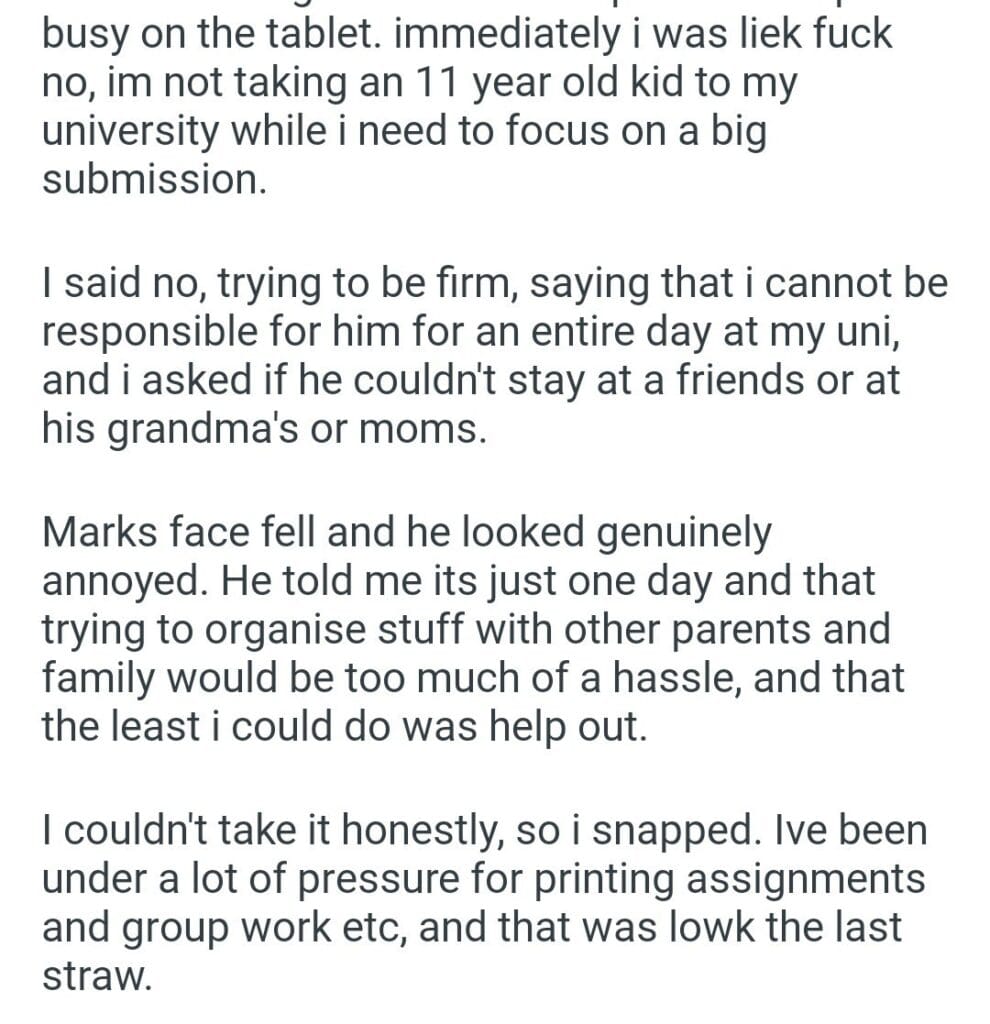
Task: Click the word "hassle"
Action: coord(663,677)
